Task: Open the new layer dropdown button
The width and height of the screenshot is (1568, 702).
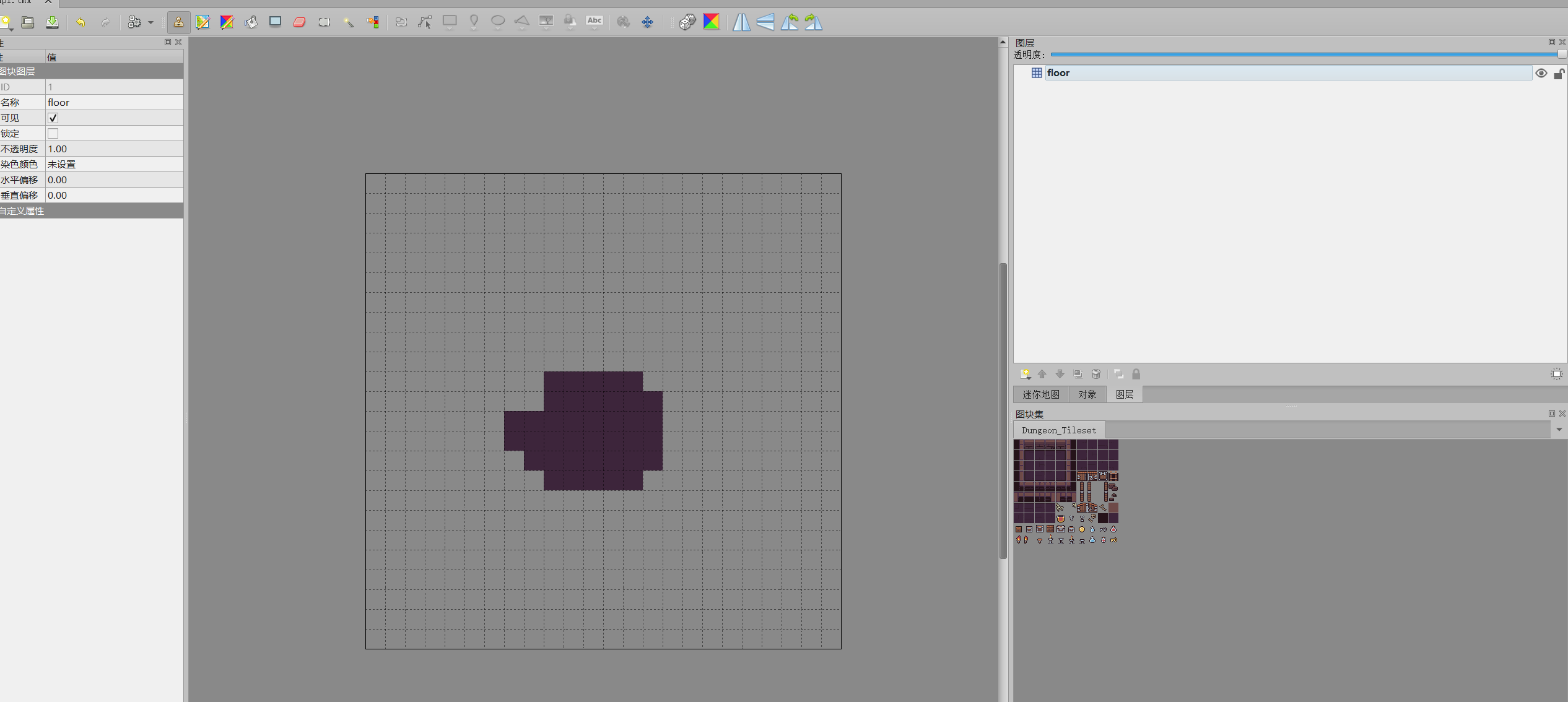Action: pyautogui.click(x=1026, y=374)
